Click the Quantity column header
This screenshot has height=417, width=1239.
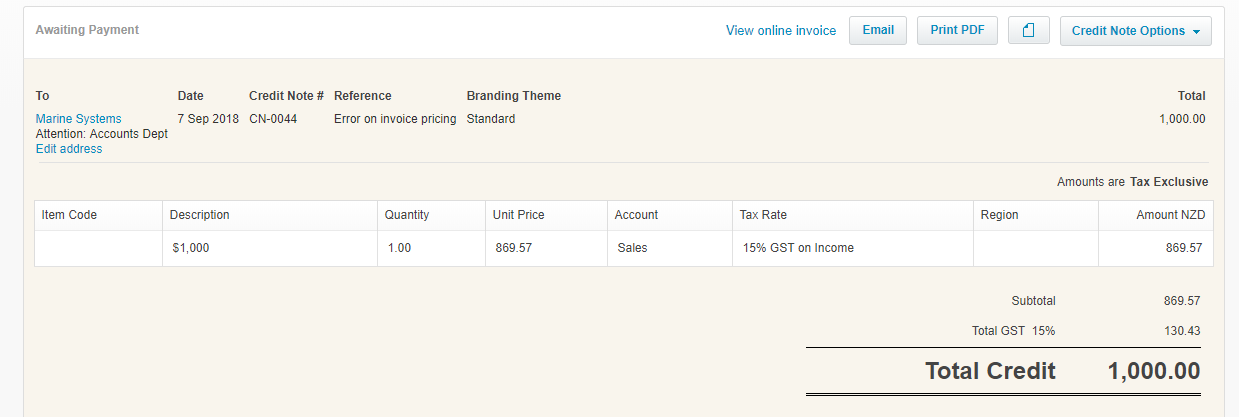tap(431, 215)
